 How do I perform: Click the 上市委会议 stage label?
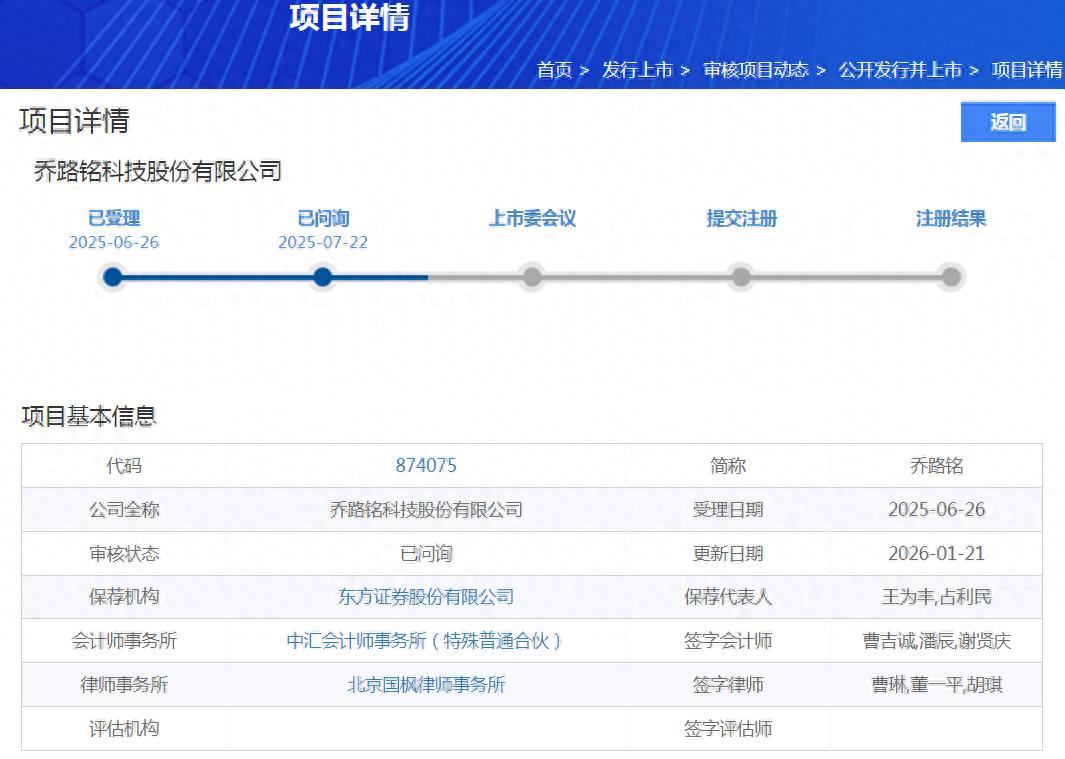point(532,218)
